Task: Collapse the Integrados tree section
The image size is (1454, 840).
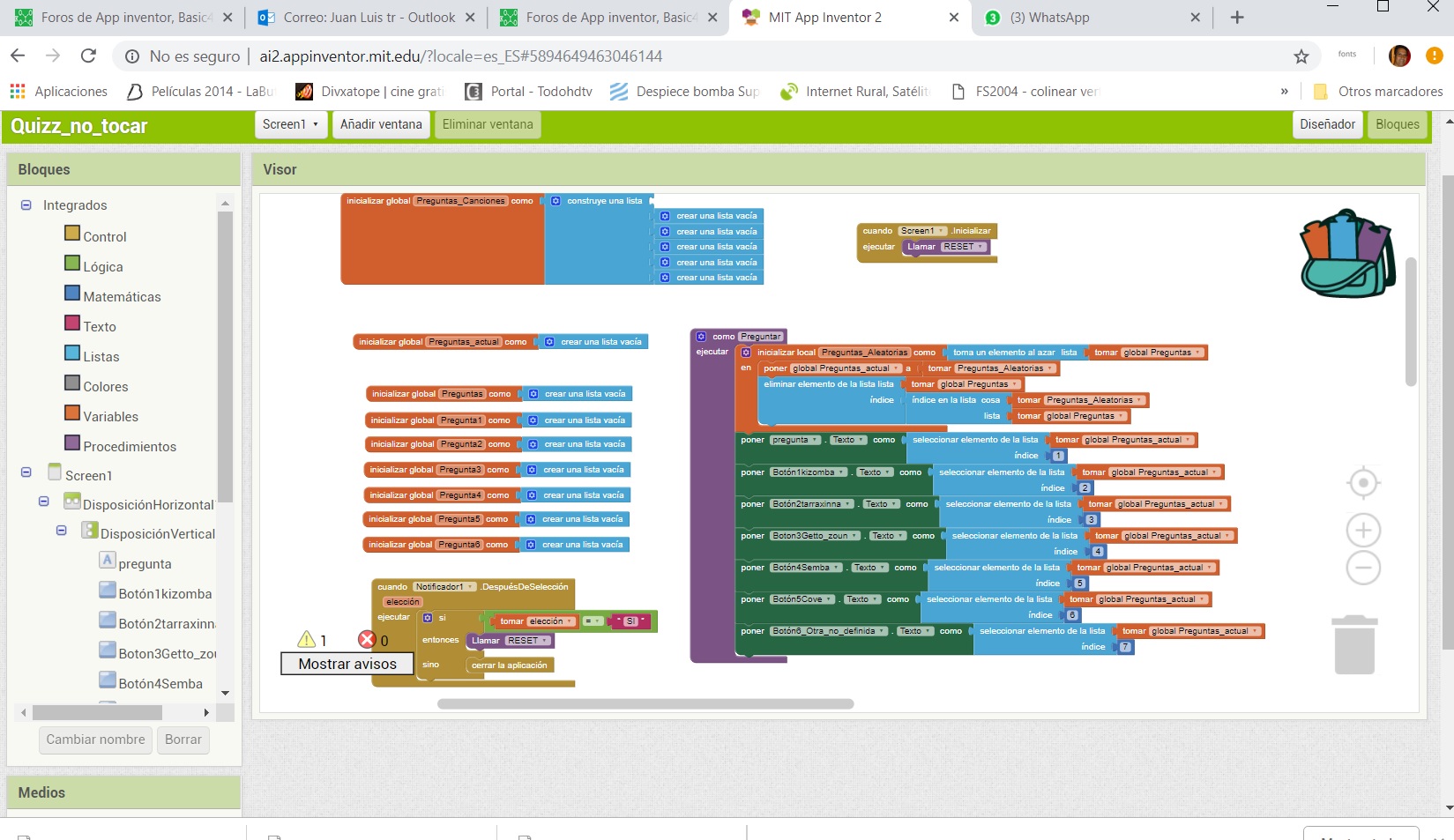Action: click(26, 205)
